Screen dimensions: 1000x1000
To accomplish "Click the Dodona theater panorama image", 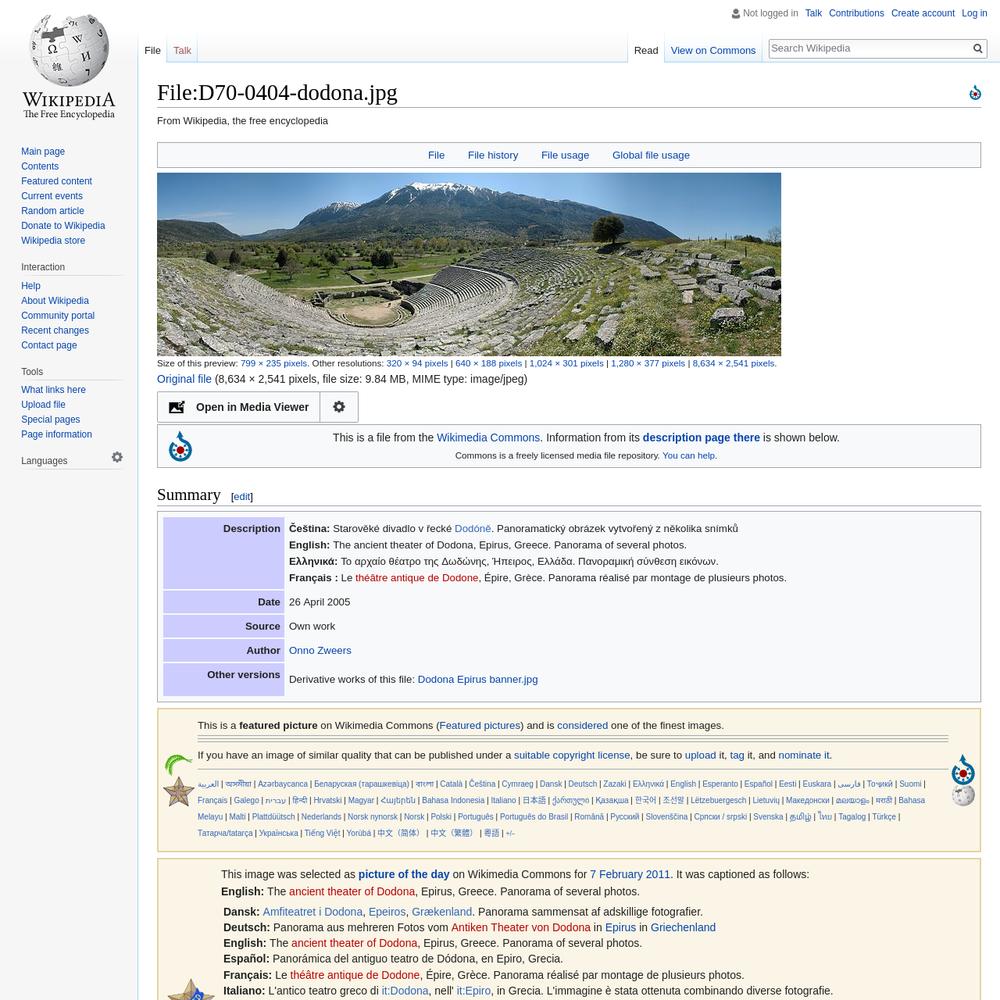I will (x=469, y=264).
